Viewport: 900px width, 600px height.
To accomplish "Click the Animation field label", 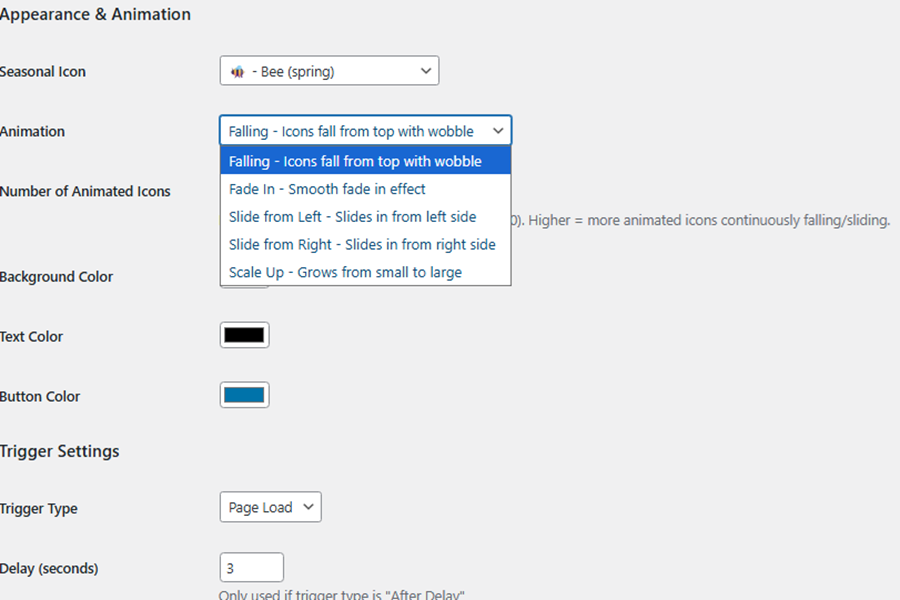I will coord(32,131).
